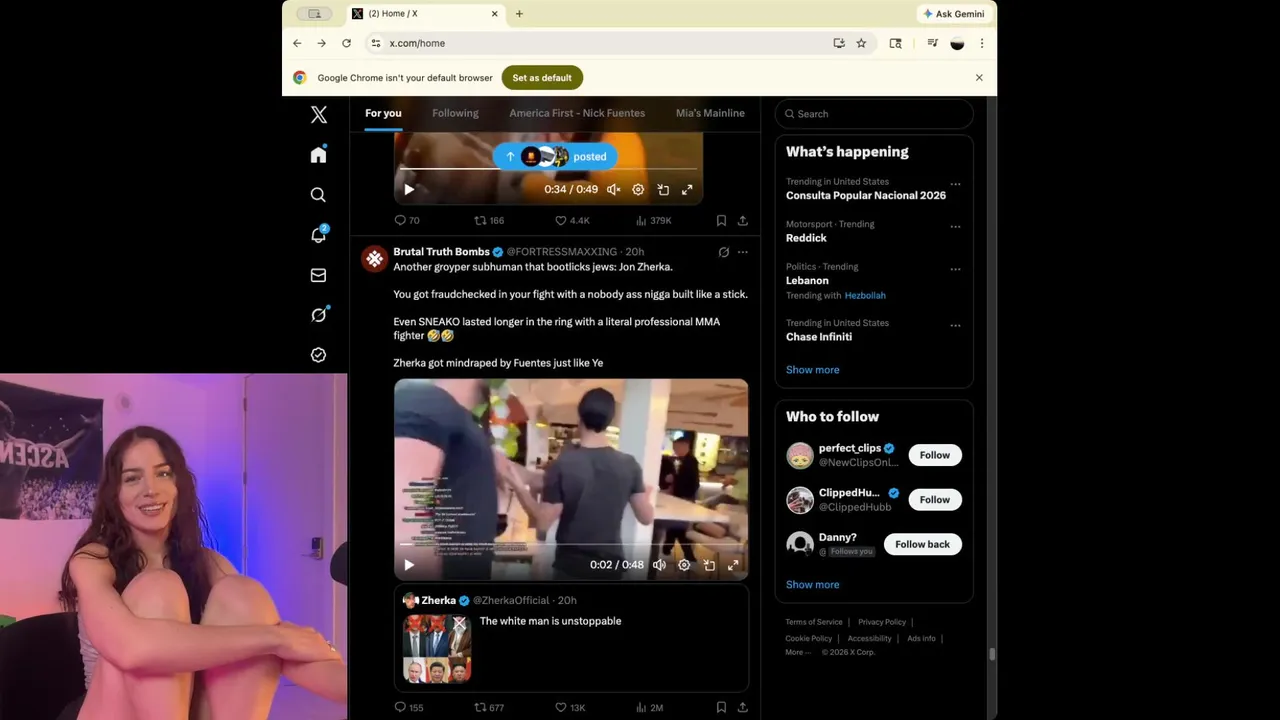Image resolution: width=1280 pixels, height=720 pixels.
Task: Switch to For you tab
Action: pyautogui.click(x=383, y=113)
